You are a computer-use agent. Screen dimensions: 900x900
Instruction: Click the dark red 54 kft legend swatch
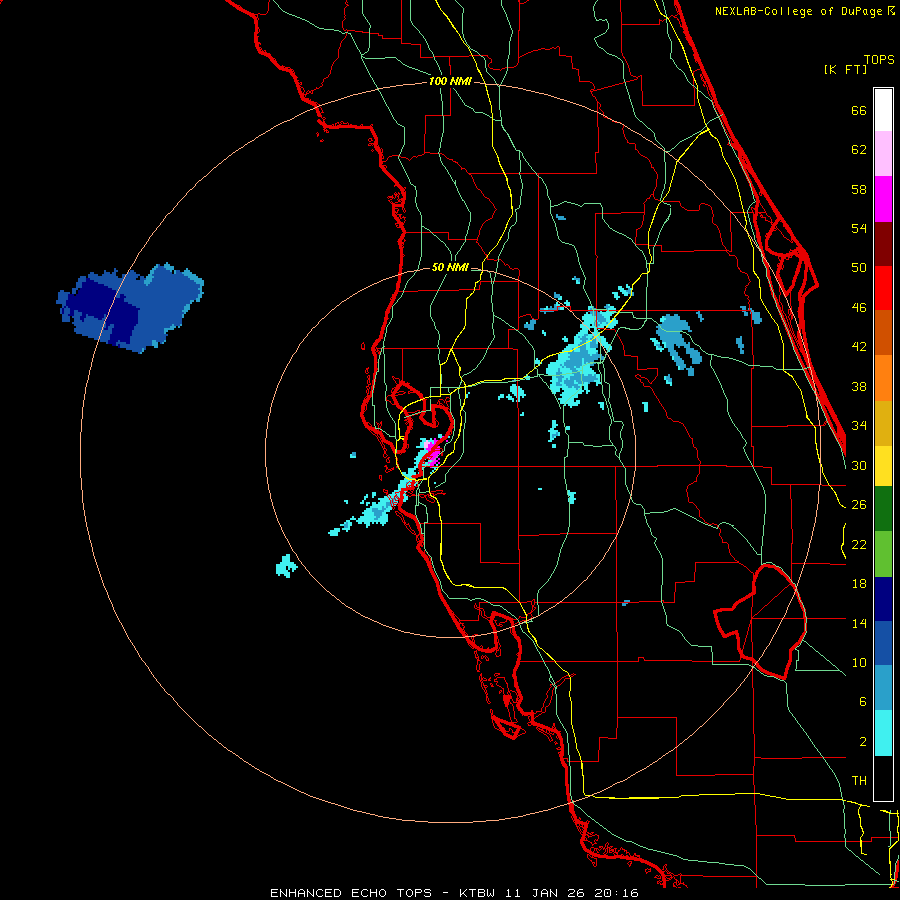(x=883, y=244)
